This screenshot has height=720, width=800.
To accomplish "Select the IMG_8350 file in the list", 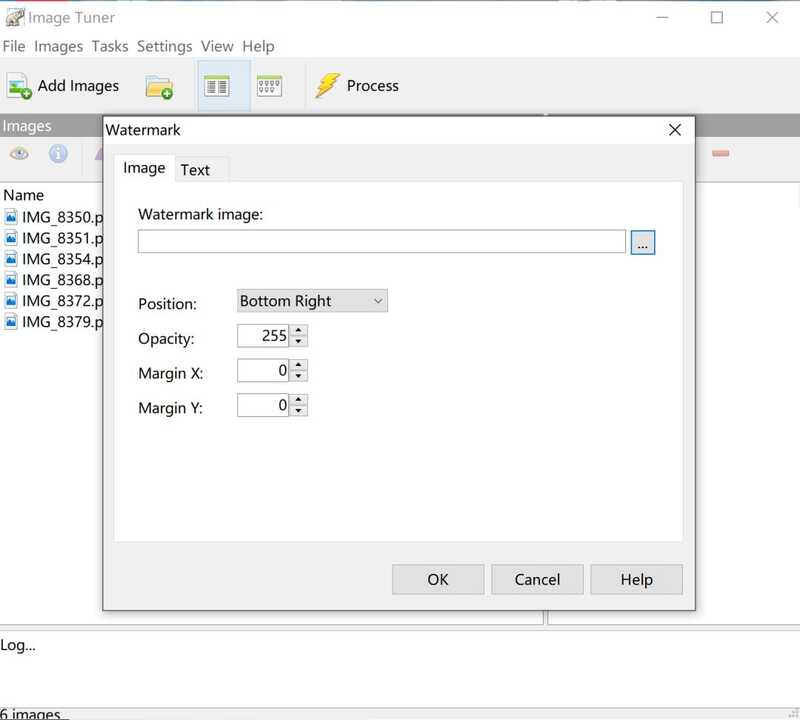I will (x=54, y=217).
